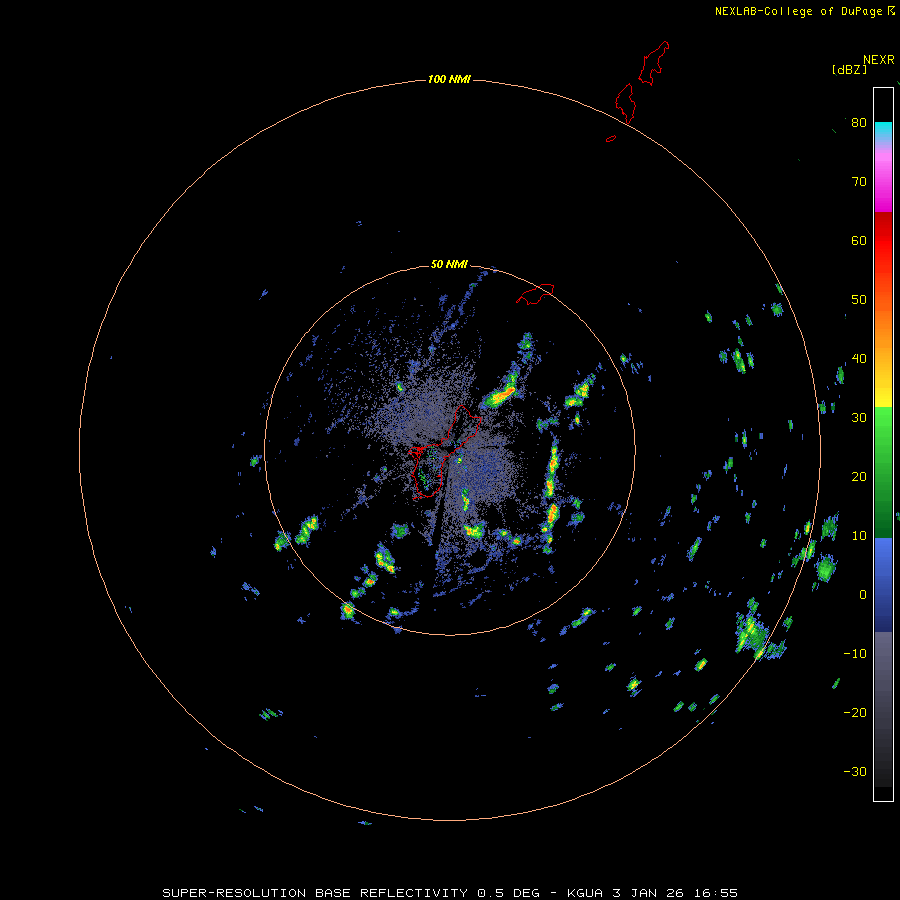Click the 50 NMI range ring label
Image resolution: width=900 pixels, height=900 pixels.
pos(449,264)
